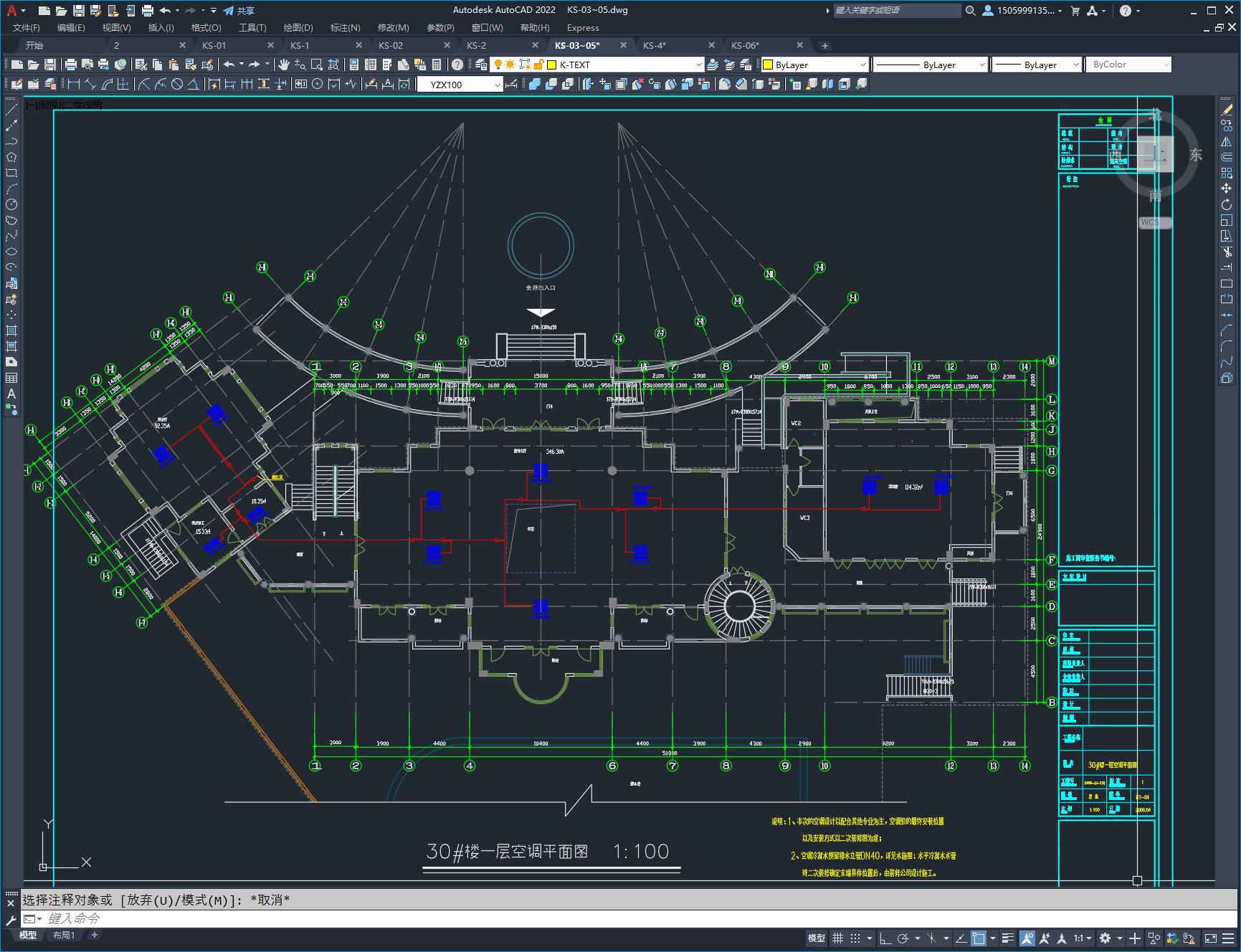Screen dimensions: 1241x952
Task: Click the yellow layer color swatch for K-TEXT
Action: click(x=552, y=65)
